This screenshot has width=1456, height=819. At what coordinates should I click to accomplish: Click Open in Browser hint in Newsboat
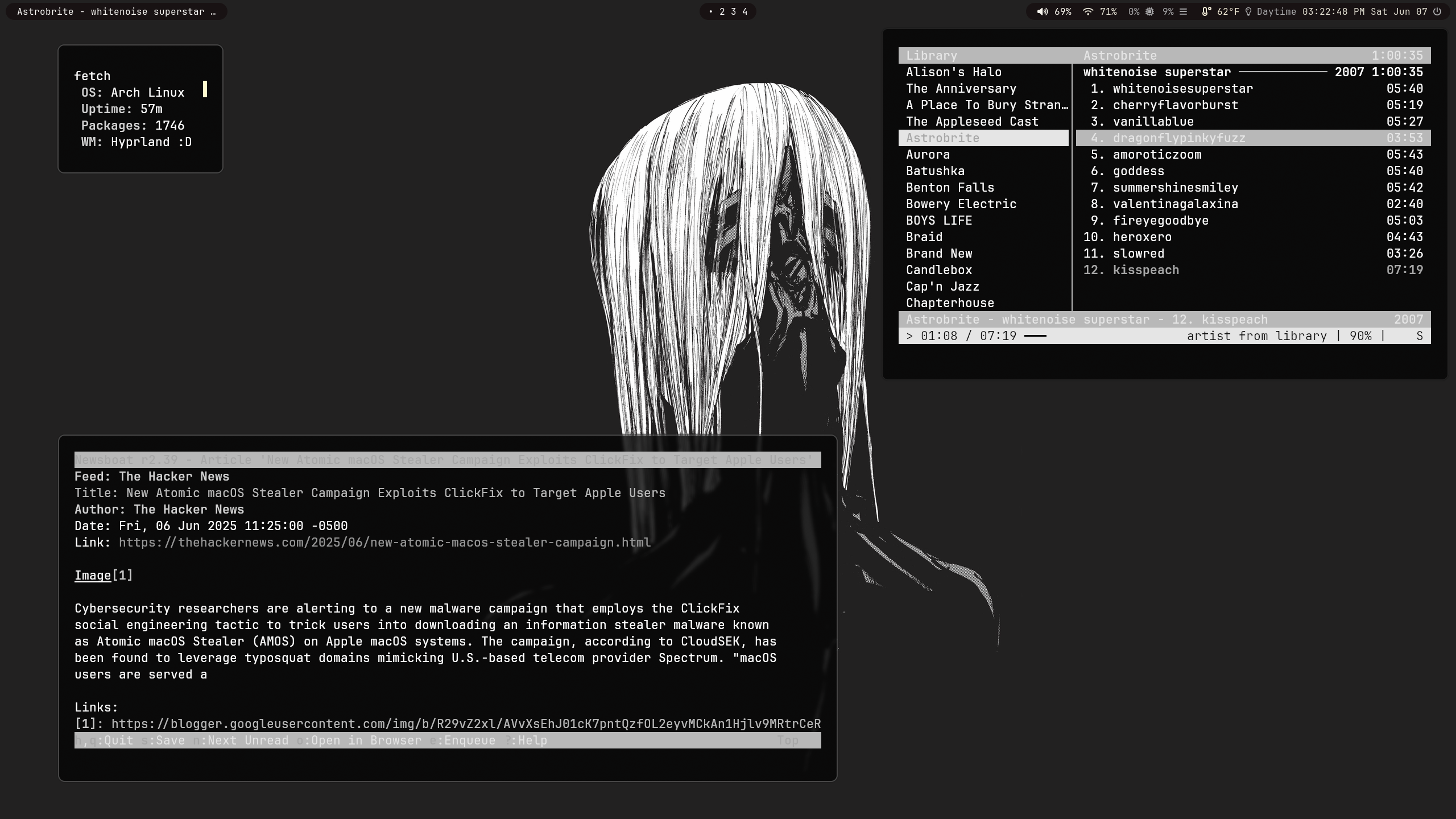click(x=359, y=741)
